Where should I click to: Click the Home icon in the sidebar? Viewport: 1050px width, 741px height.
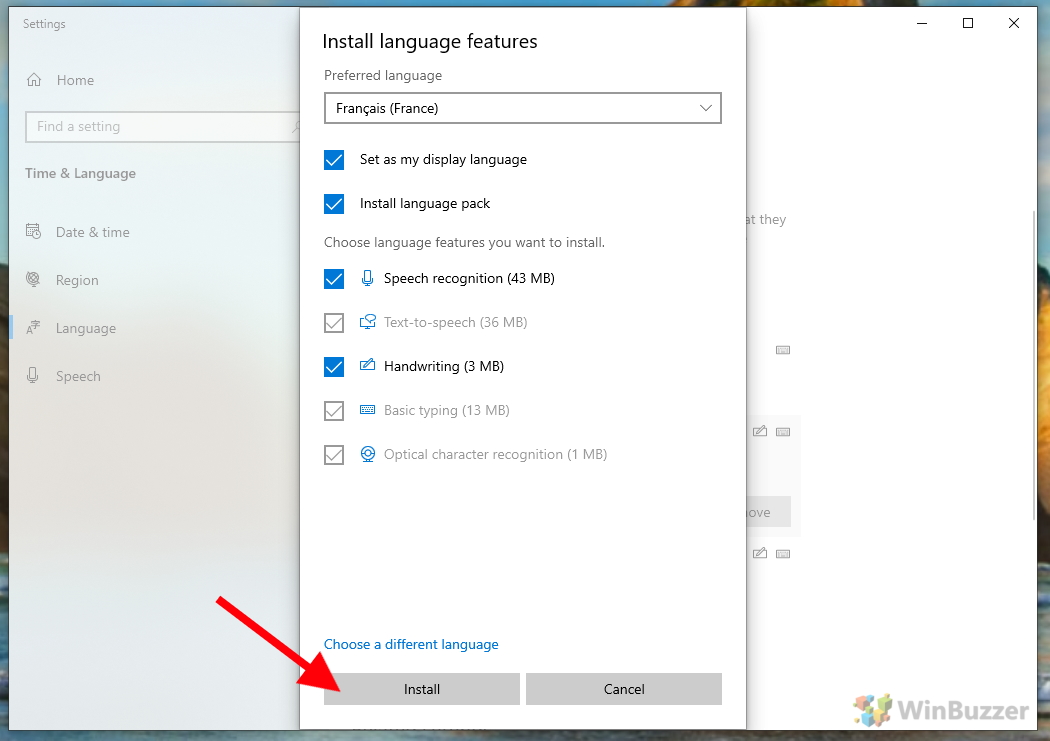click(35, 80)
